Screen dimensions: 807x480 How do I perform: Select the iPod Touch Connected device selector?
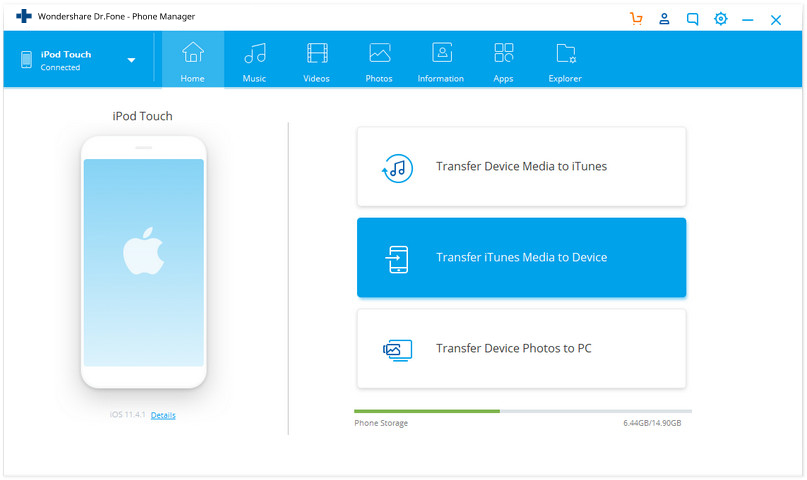tap(78, 60)
